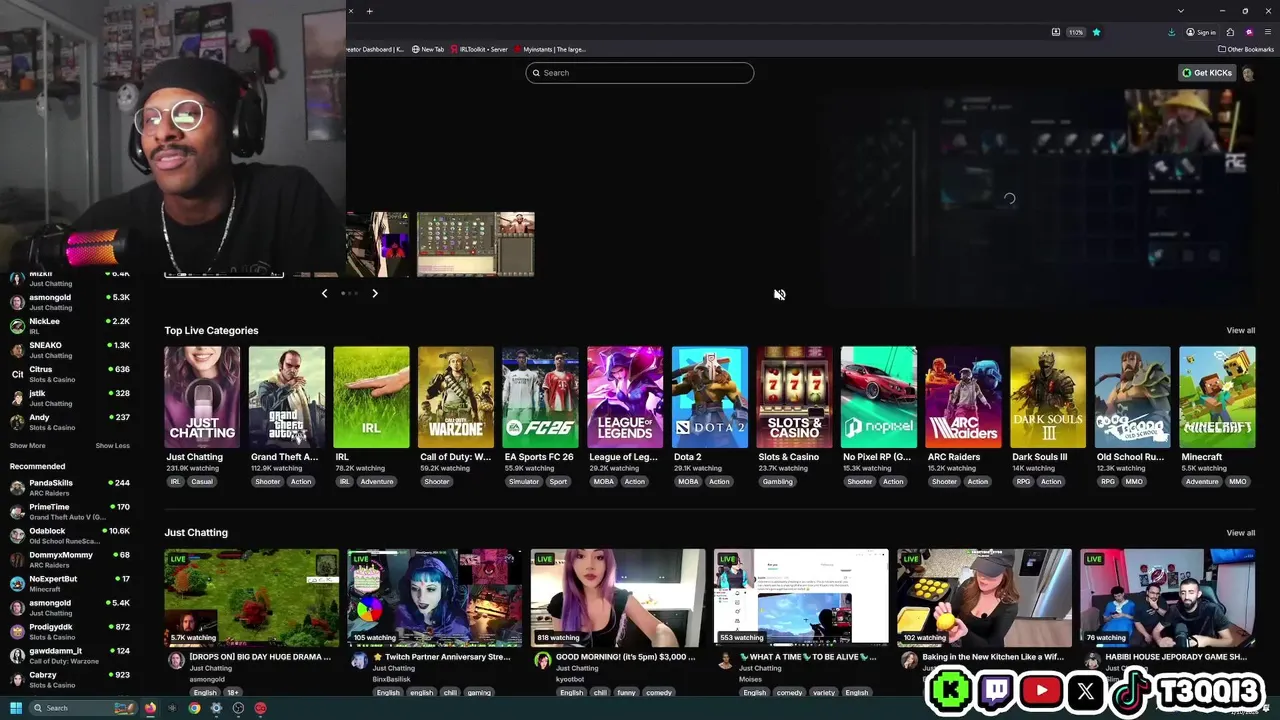Open new browser tab with plus icon
This screenshot has width=1280, height=720.
pos(369,11)
